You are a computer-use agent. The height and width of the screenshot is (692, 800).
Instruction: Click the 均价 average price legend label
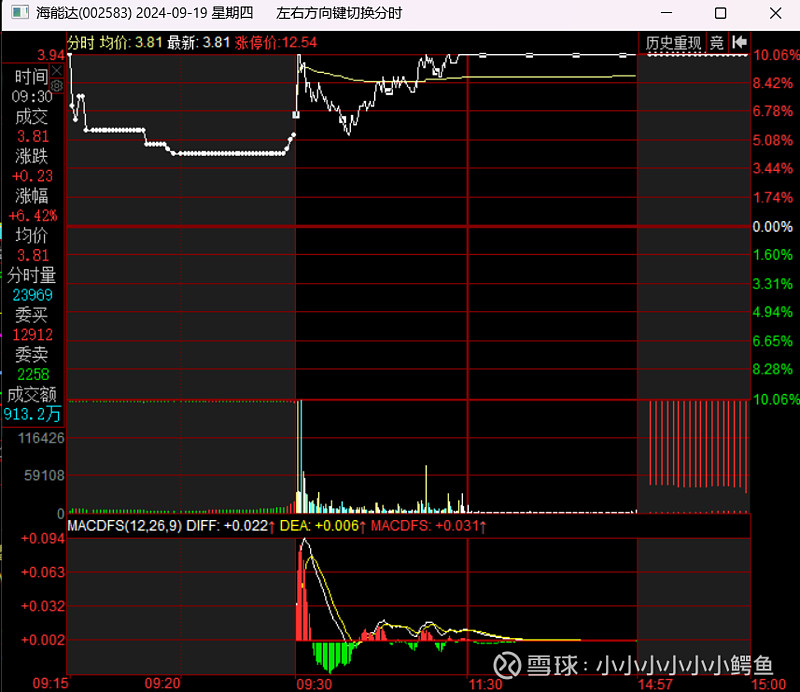tap(117, 42)
